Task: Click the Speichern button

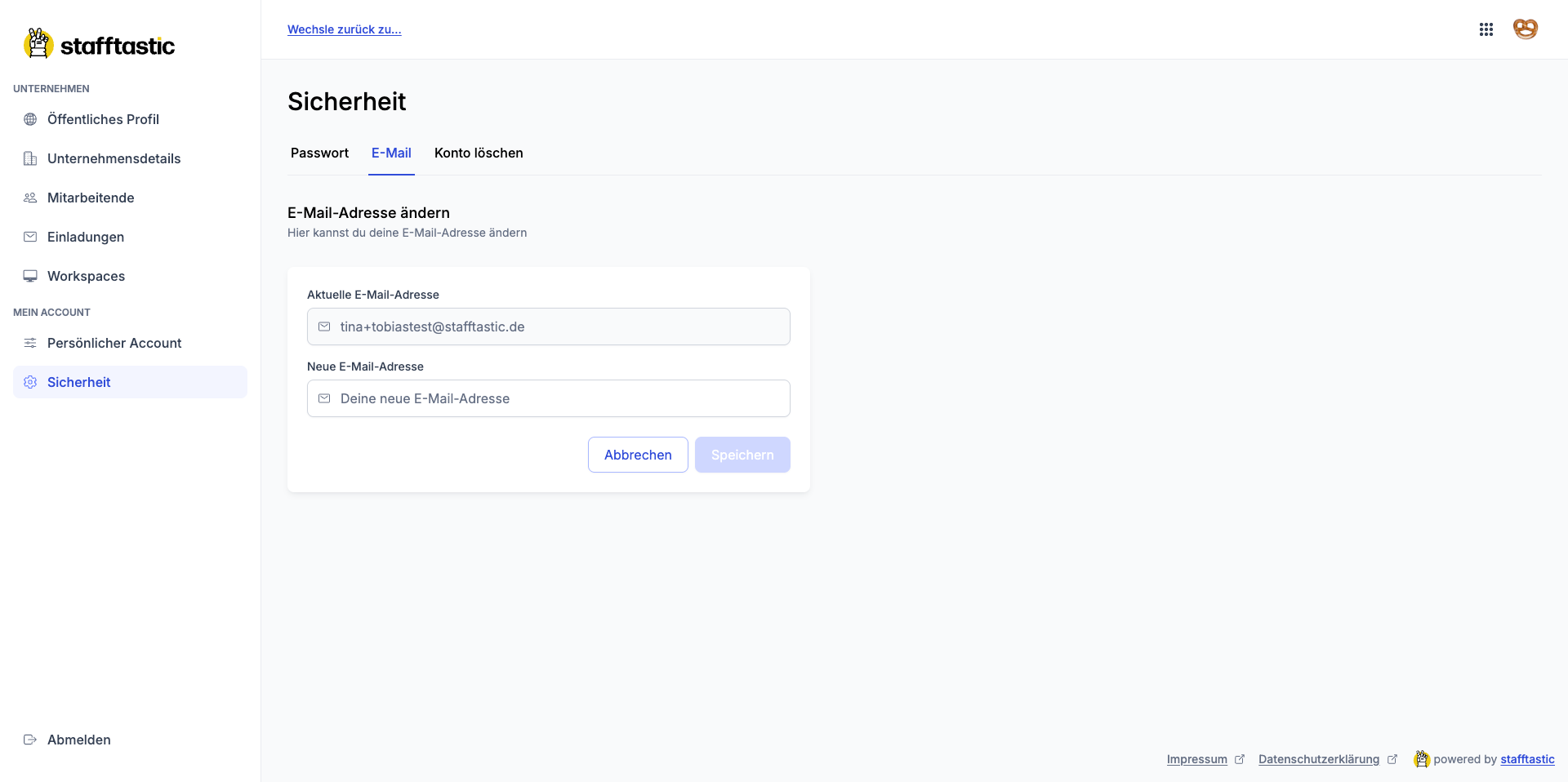Action: tap(742, 455)
